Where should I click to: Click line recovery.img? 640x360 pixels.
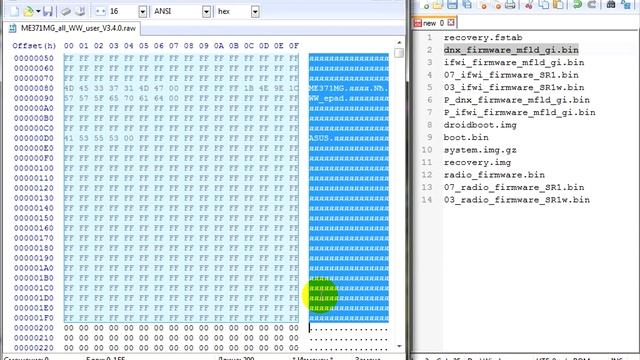(x=477, y=162)
